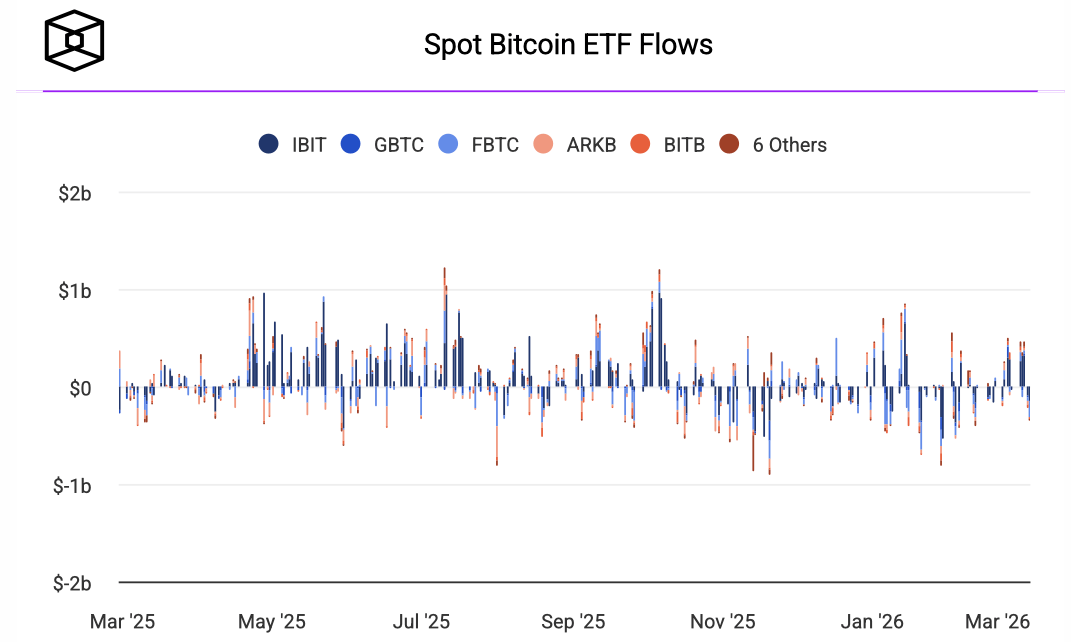The height and width of the screenshot is (642, 1071).
Task: Toggle ARKB series via its legend dot
Action: pos(543,145)
